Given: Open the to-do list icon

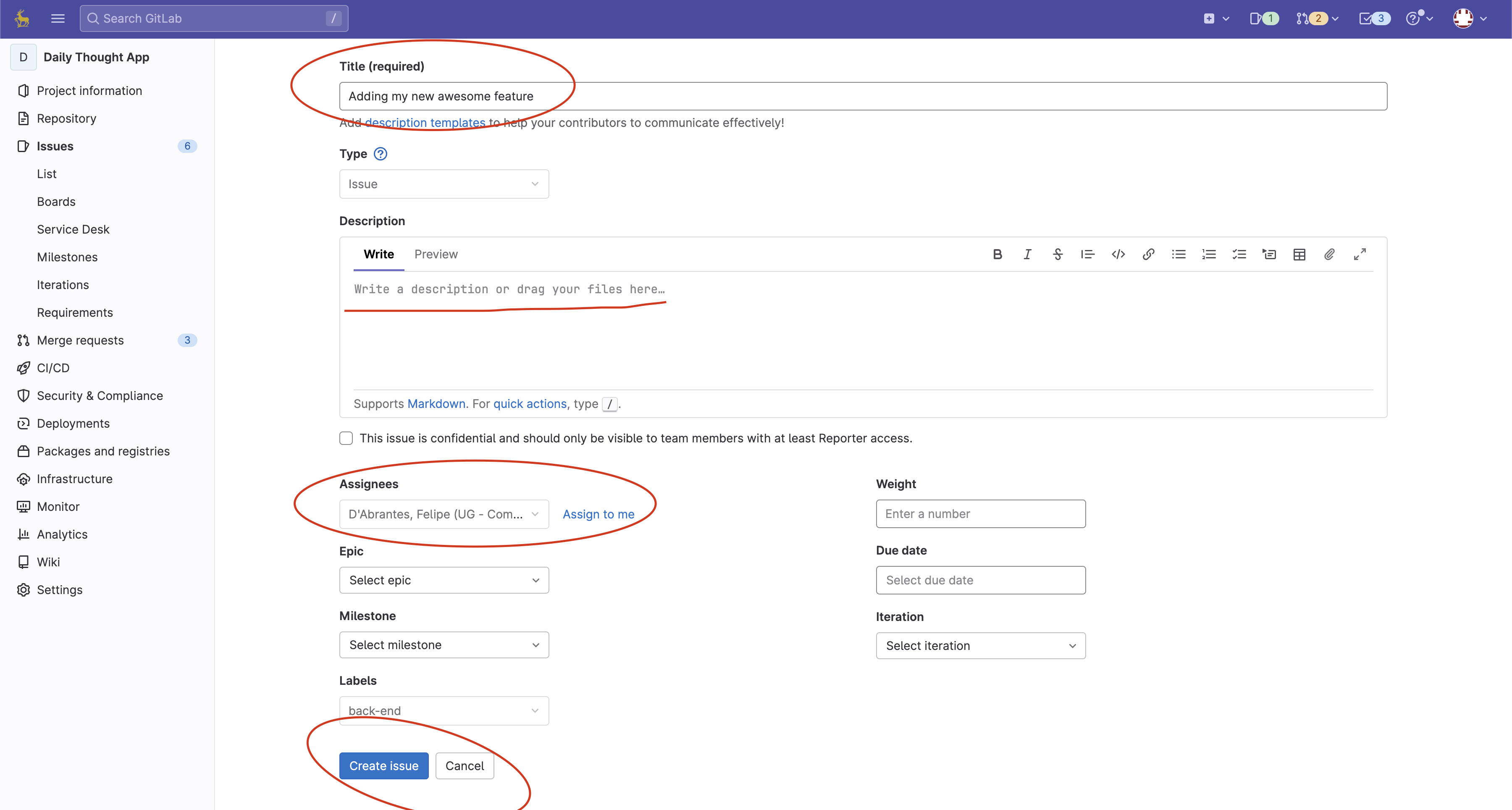Looking at the screenshot, I should [x=1374, y=18].
